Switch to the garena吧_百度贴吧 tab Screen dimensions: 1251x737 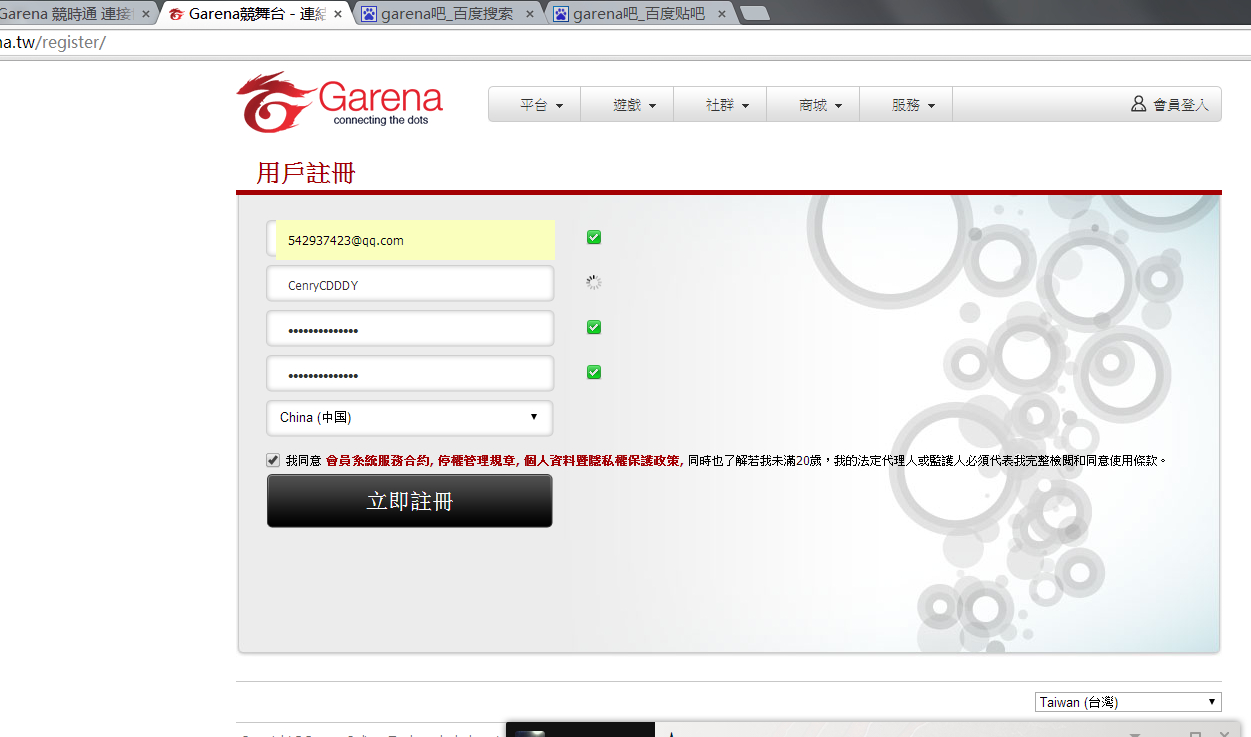(638, 14)
